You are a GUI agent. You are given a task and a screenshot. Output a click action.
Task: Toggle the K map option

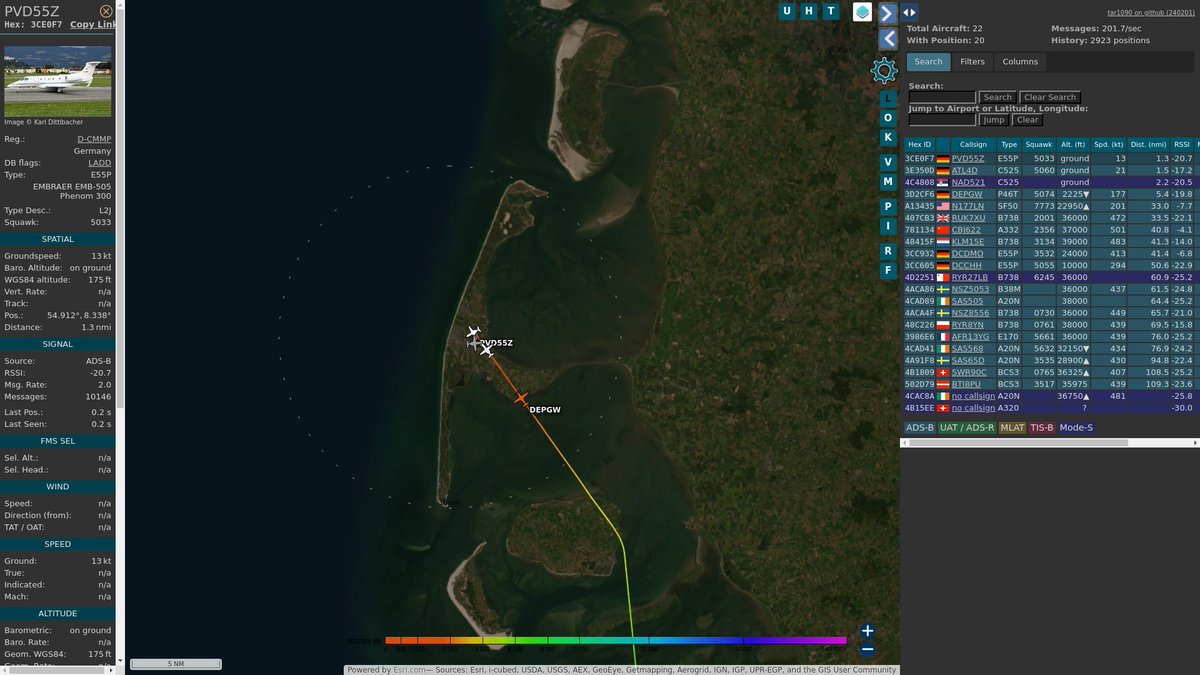[x=887, y=137]
